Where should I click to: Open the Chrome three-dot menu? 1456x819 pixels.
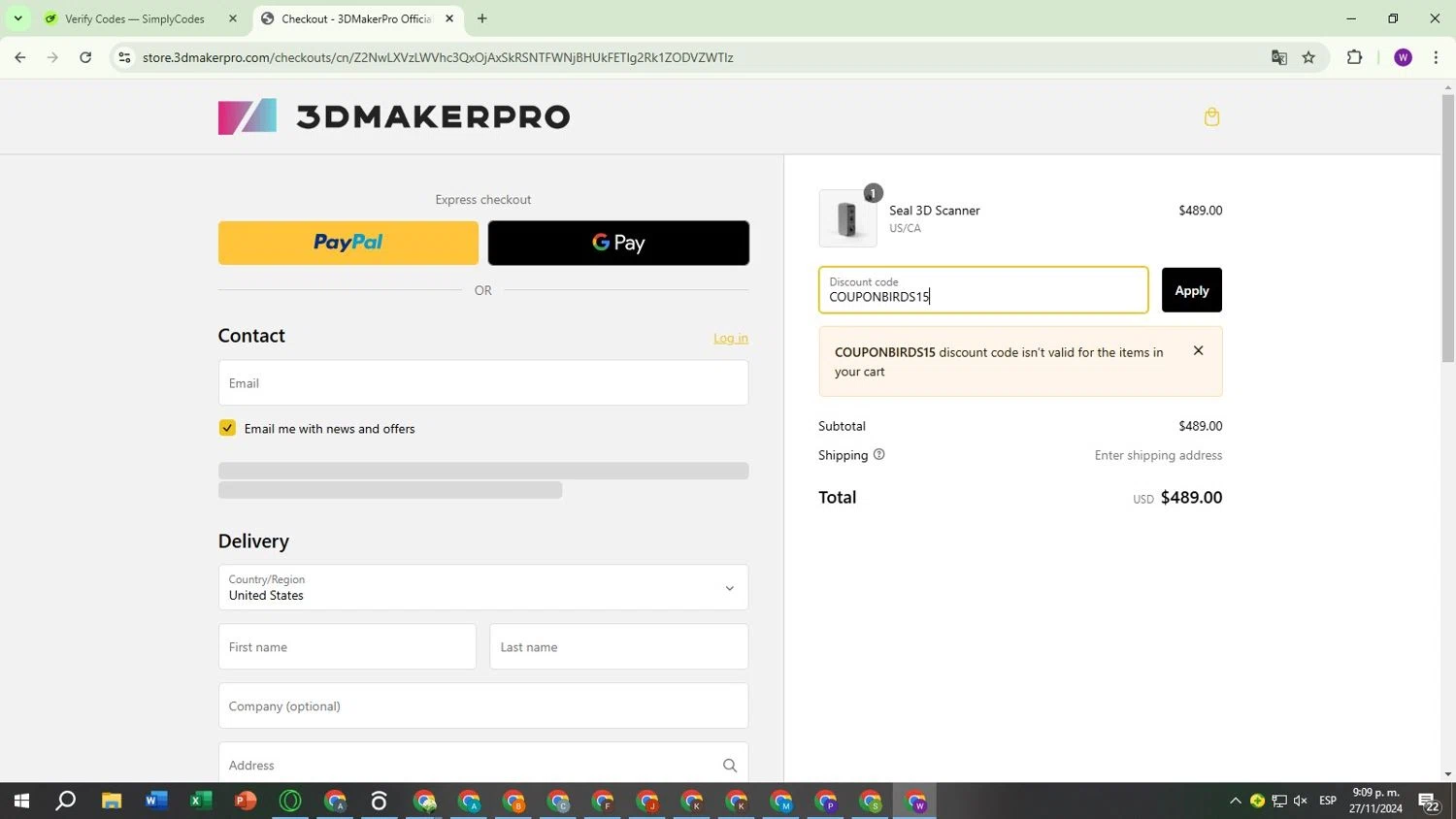(1436, 57)
